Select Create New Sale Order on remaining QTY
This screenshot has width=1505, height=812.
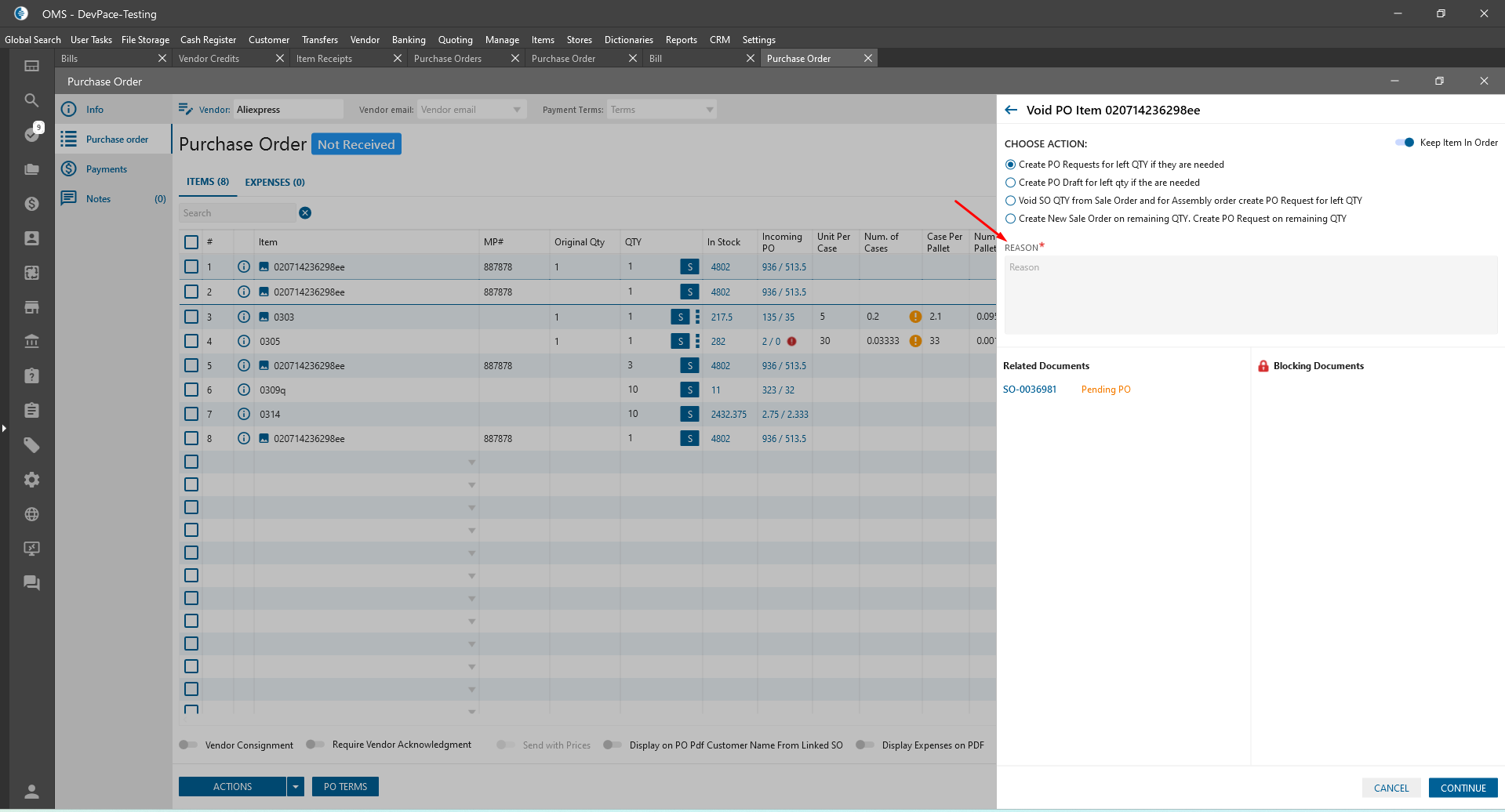(x=1010, y=219)
